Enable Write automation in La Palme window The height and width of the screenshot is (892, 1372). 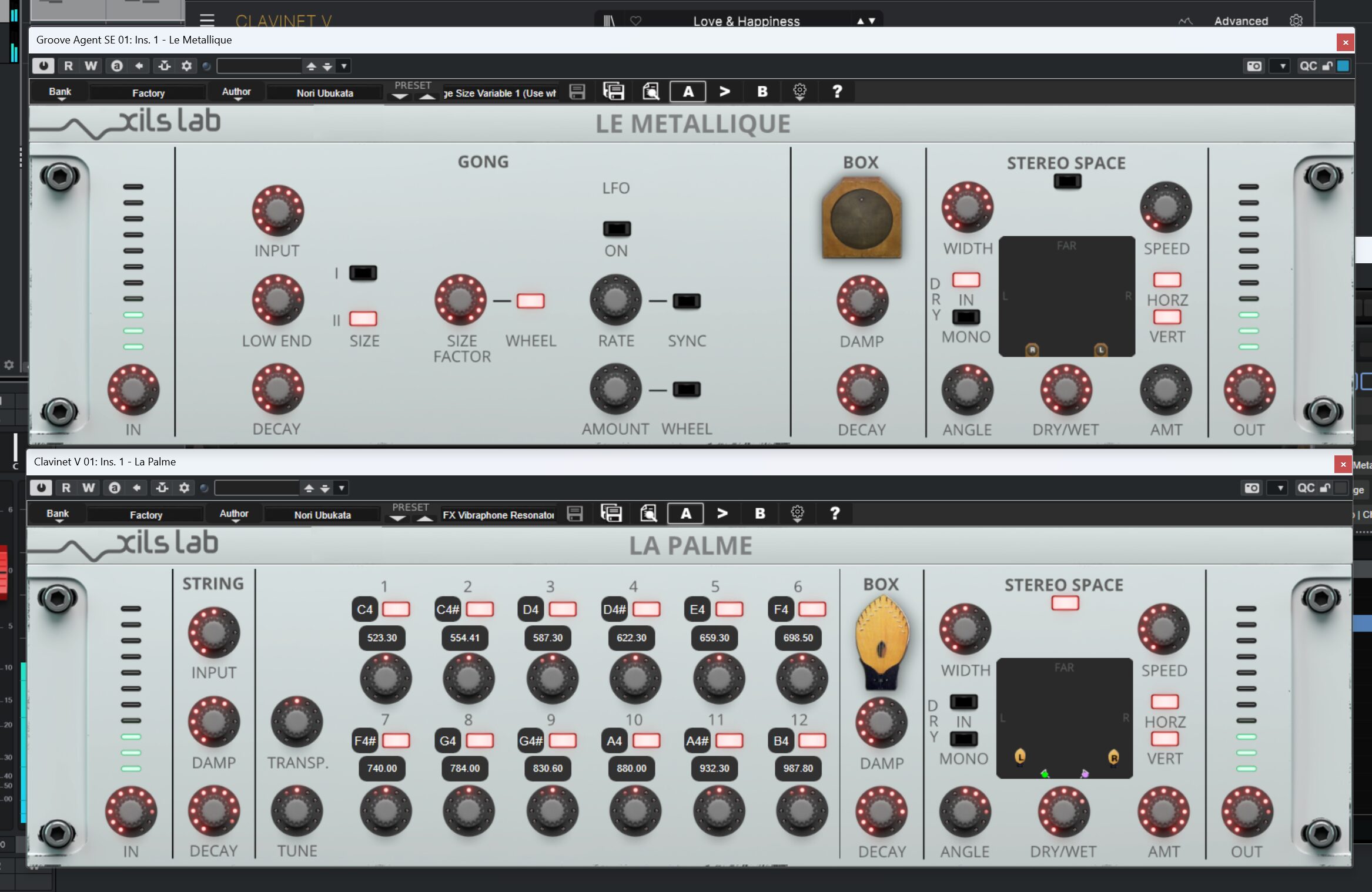click(x=88, y=488)
